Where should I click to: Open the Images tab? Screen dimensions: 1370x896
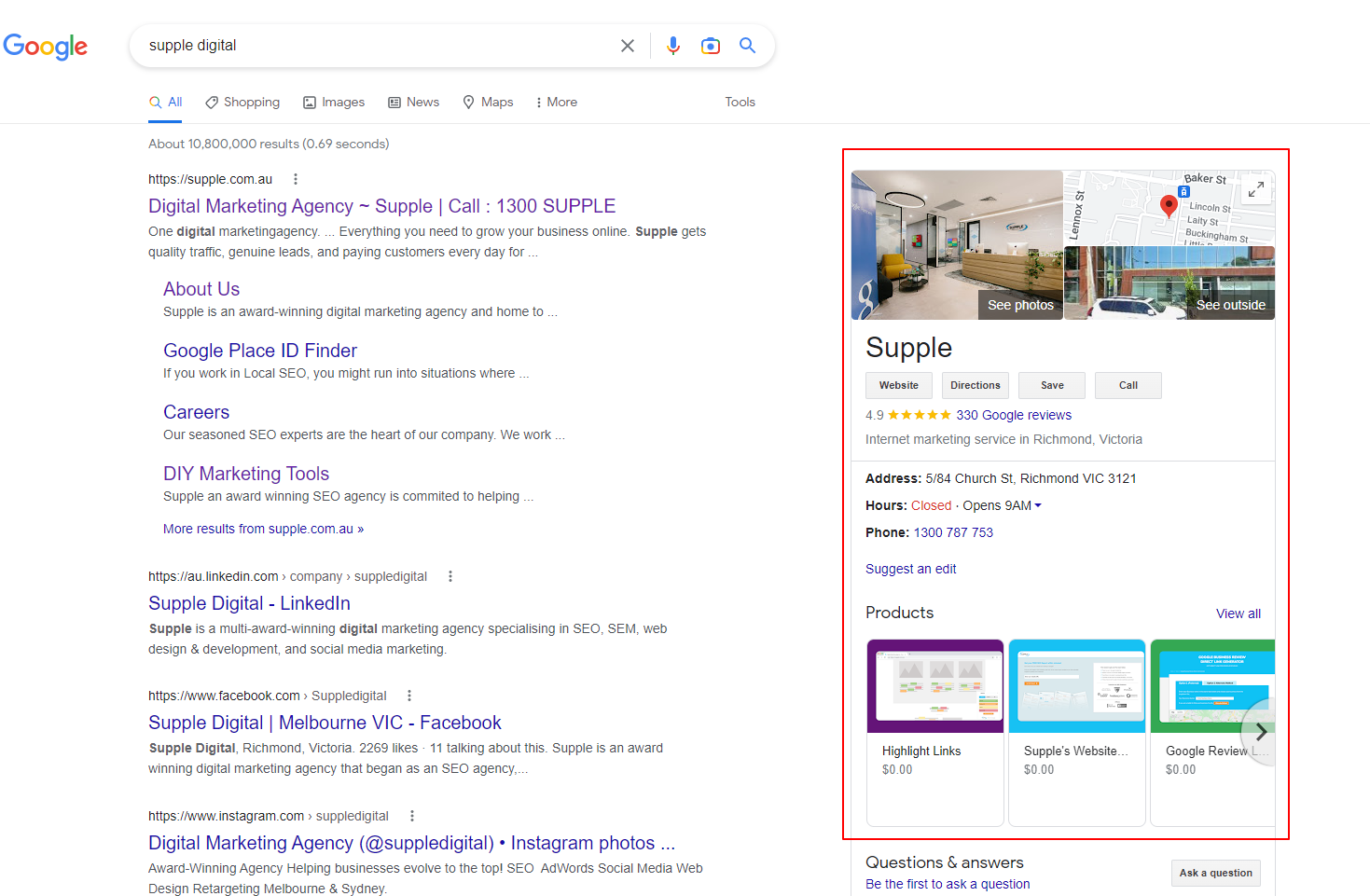(x=334, y=103)
